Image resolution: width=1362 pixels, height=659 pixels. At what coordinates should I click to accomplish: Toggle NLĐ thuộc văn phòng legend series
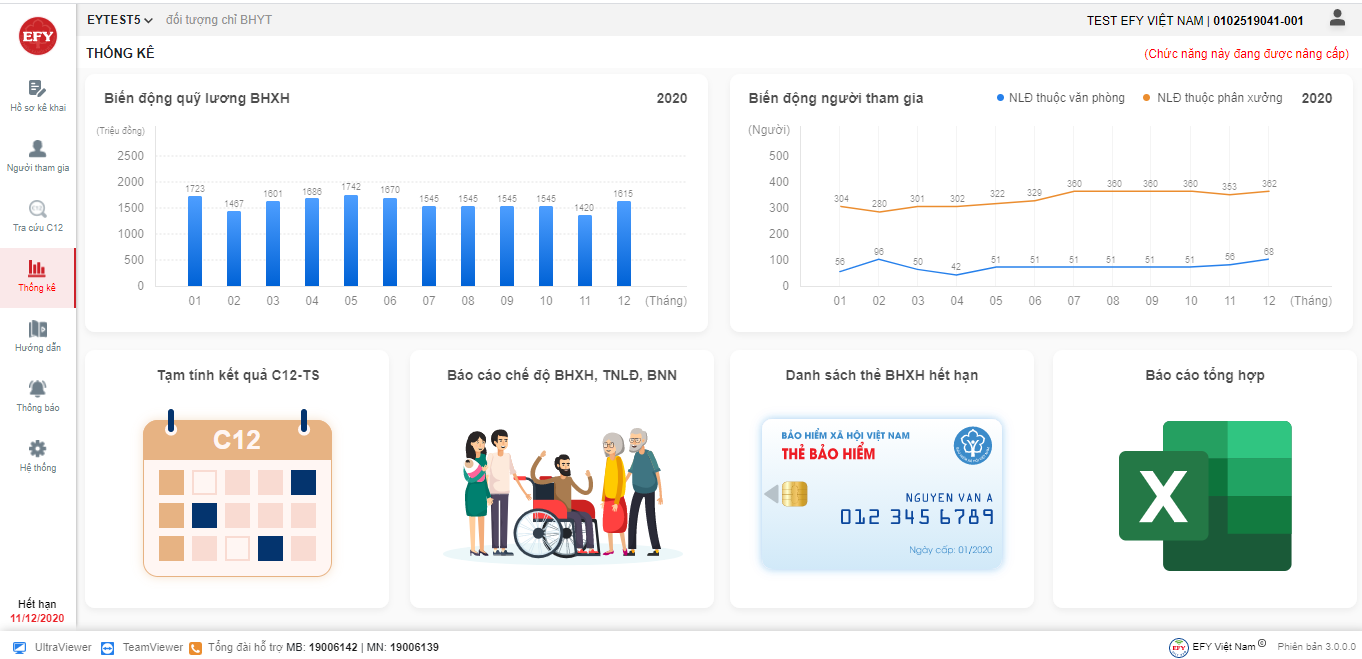point(1061,98)
